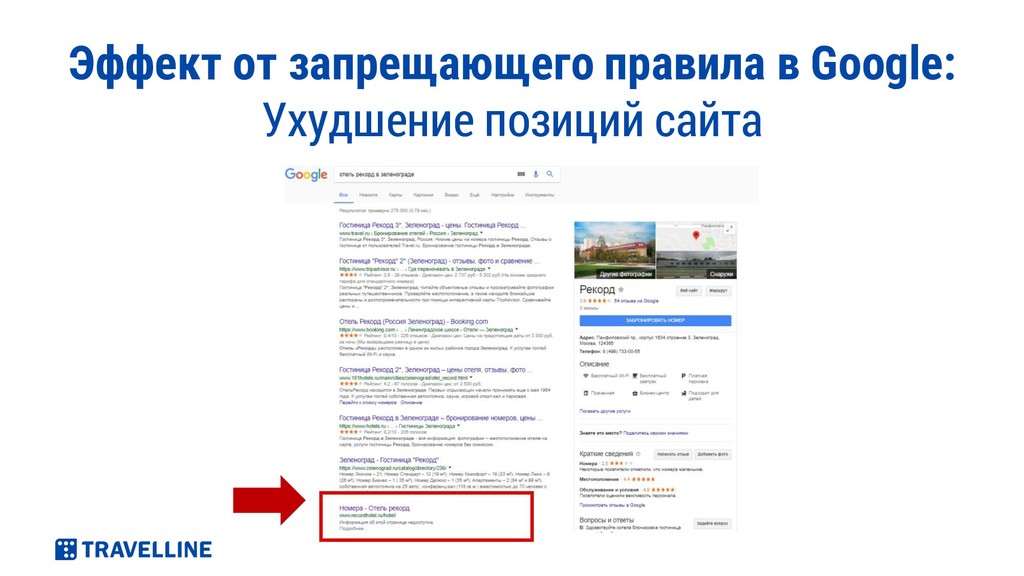The width and height of the screenshot is (1024, 576).
Task: Click the Google logo
Action: click(x=306, y=175)
